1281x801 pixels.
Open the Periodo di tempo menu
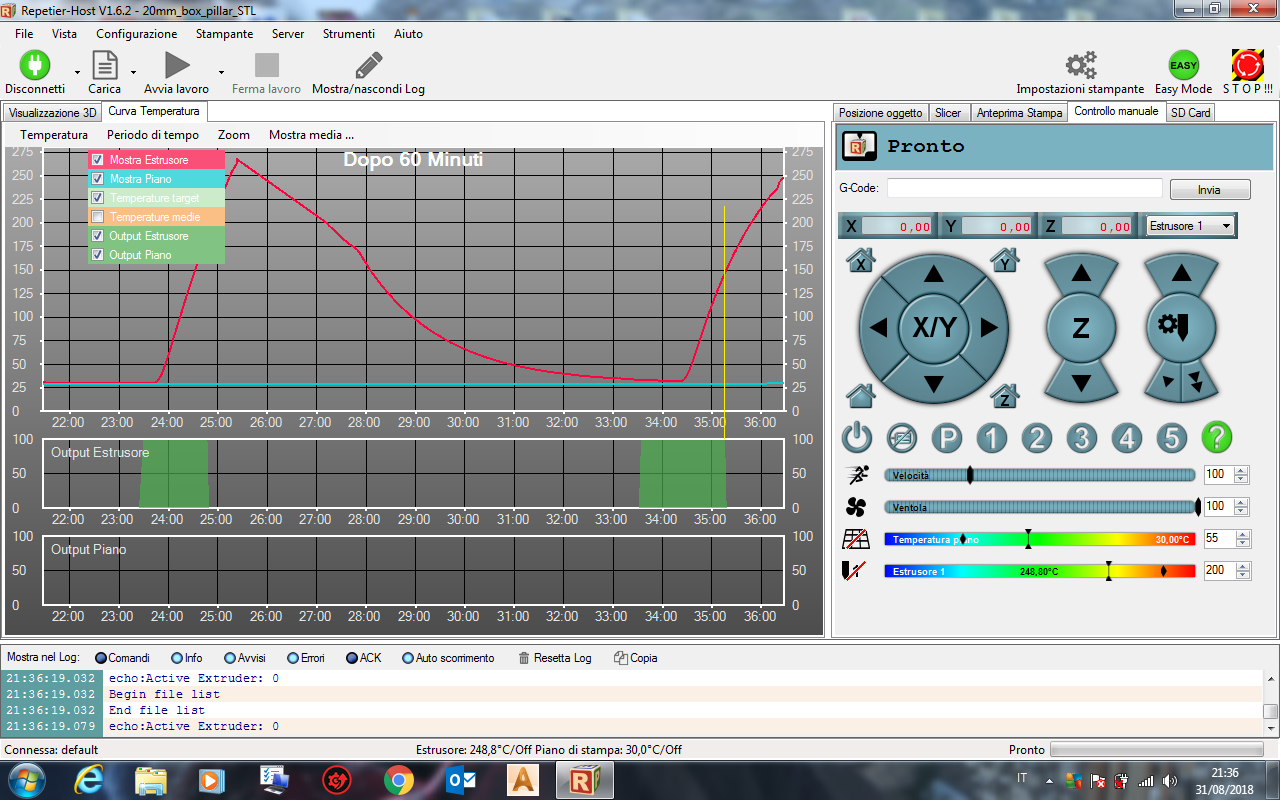tap(153, 135)
